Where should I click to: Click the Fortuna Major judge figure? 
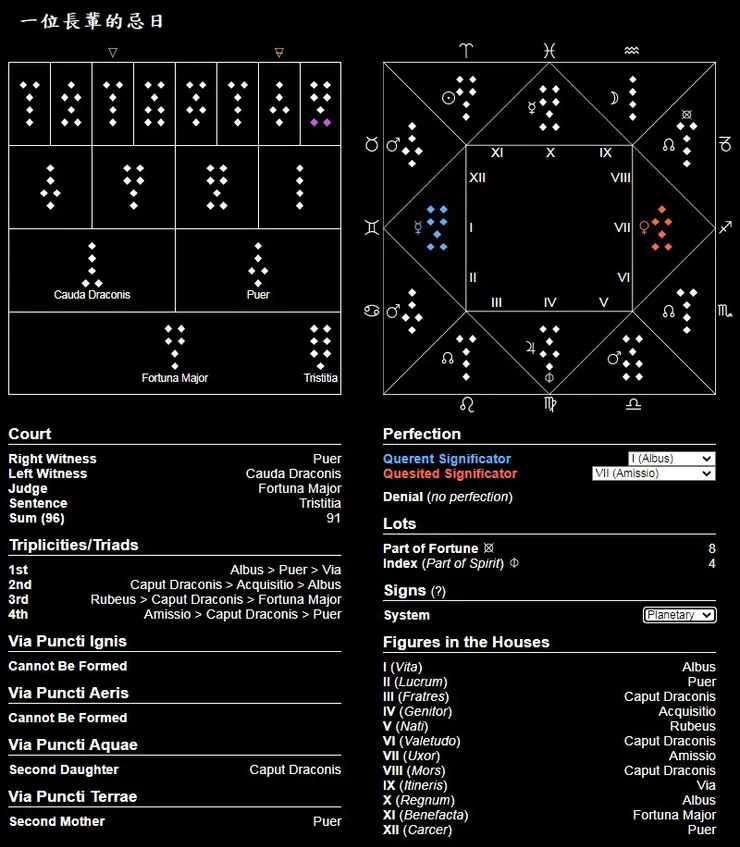pos(174,347)
